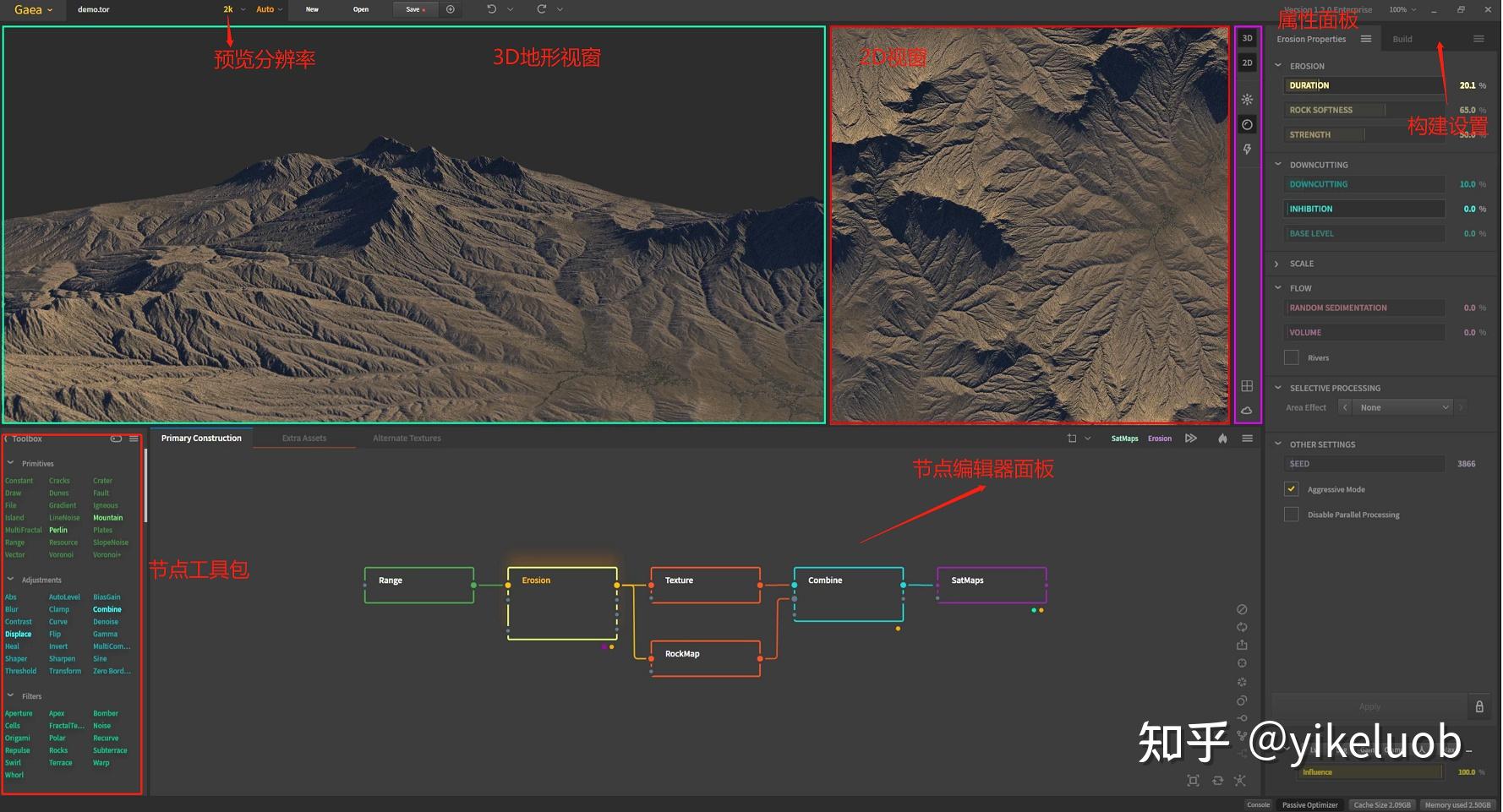Adjust the ROCK SOFTNESS slider

(1364, 110)
